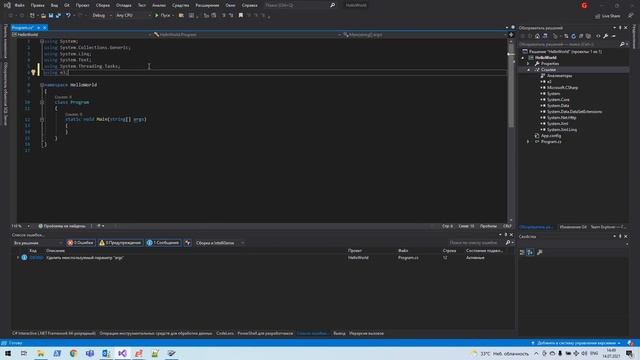
Task: Expand the Properties node in Solution Explorer
Action: pyautogui.click(x=528, y=64)
